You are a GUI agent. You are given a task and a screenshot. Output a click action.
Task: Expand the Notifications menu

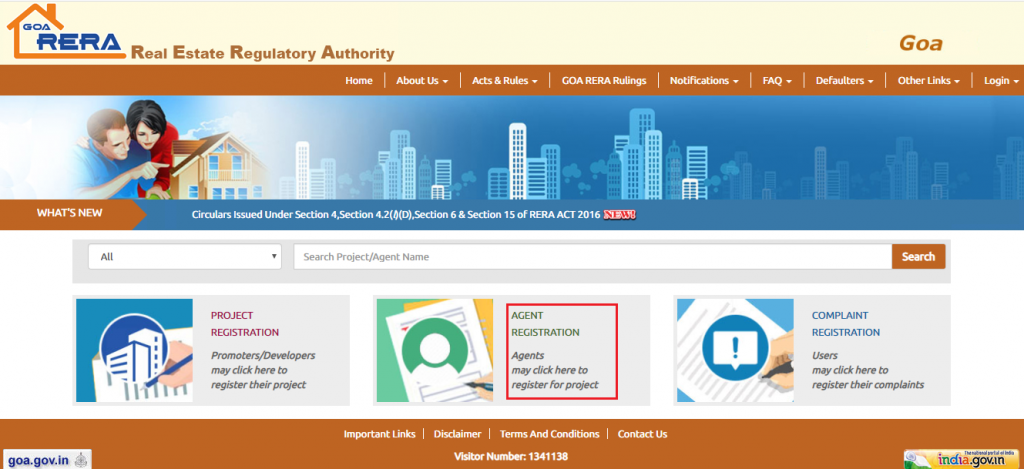(x=704, y=80)
